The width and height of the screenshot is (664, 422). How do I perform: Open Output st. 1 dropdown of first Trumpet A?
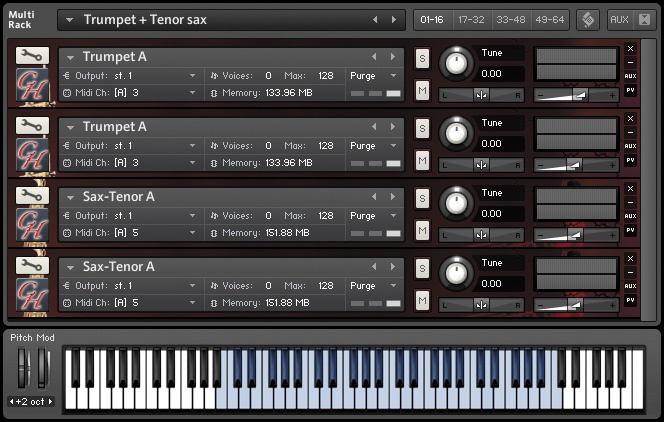(x=192, y=76)
